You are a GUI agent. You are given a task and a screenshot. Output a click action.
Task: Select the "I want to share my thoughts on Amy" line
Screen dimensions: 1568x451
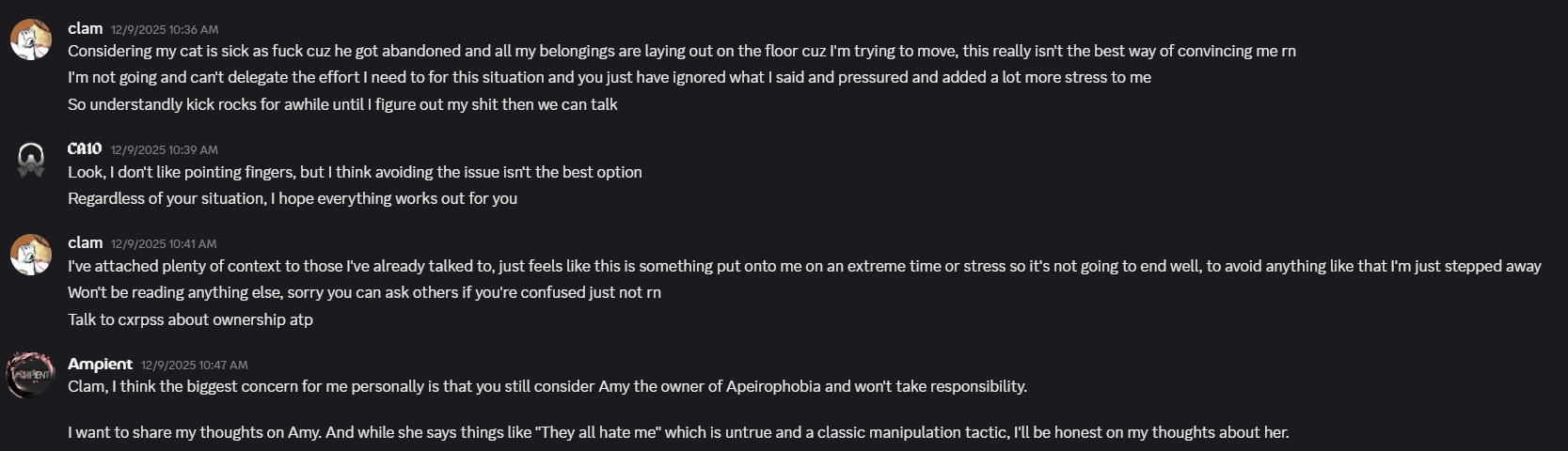tap(677, 432)
